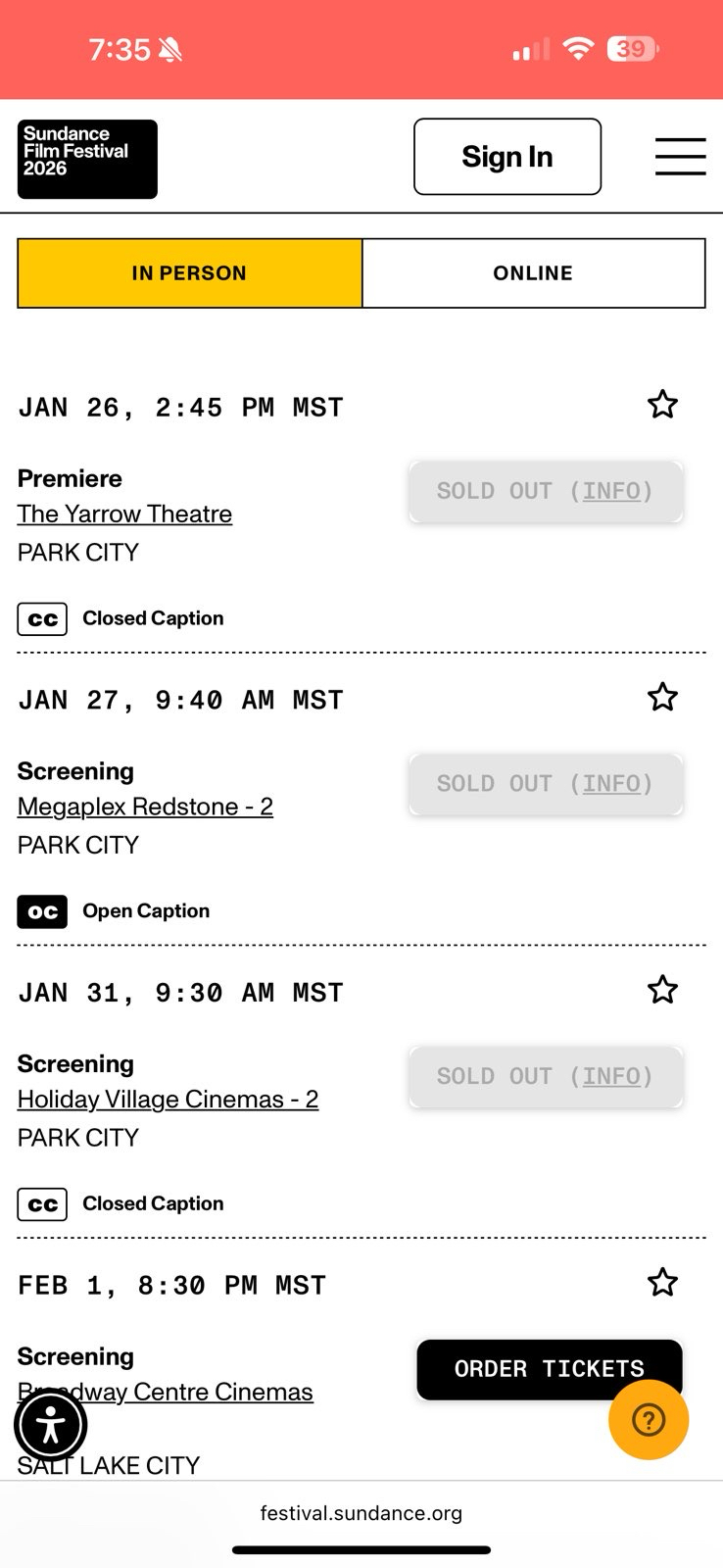Click the Sundance Film Festival 2026 logo

tap(87, 159)
